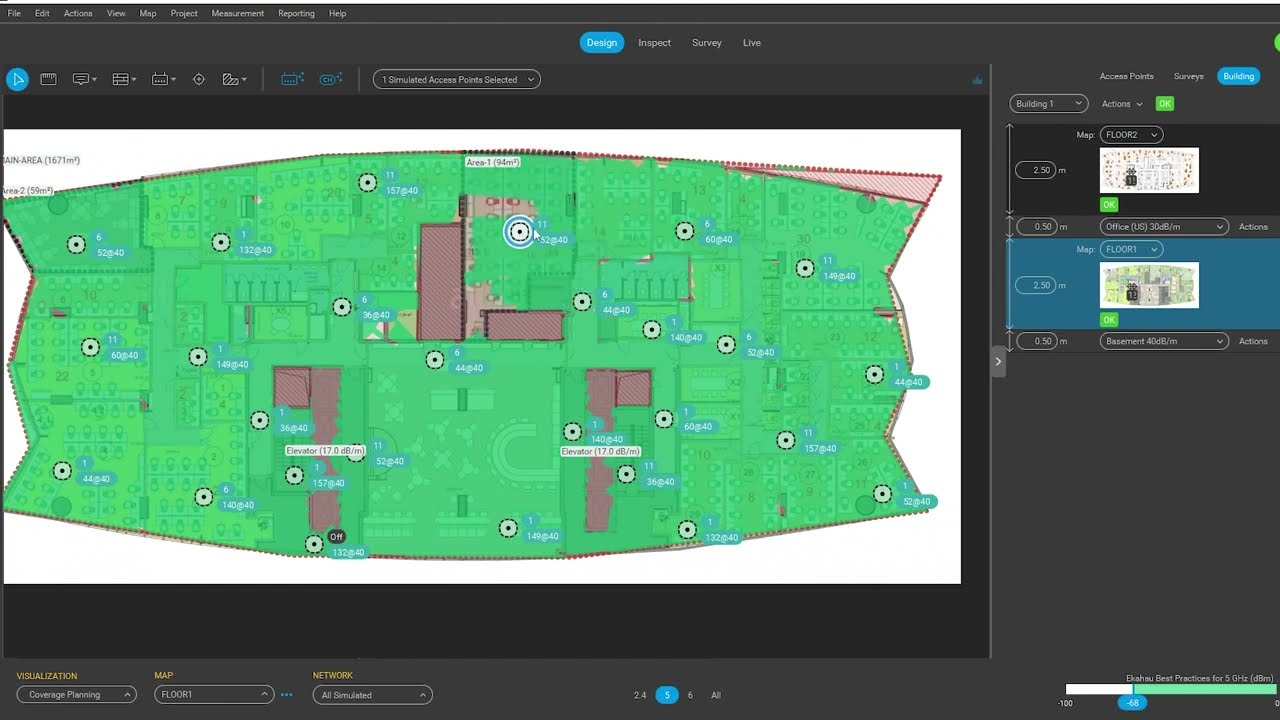Click the highlighted selected access point
The height and width of the screenshot is (720, 1280).
pyautogui.click(x=519, y=232)
